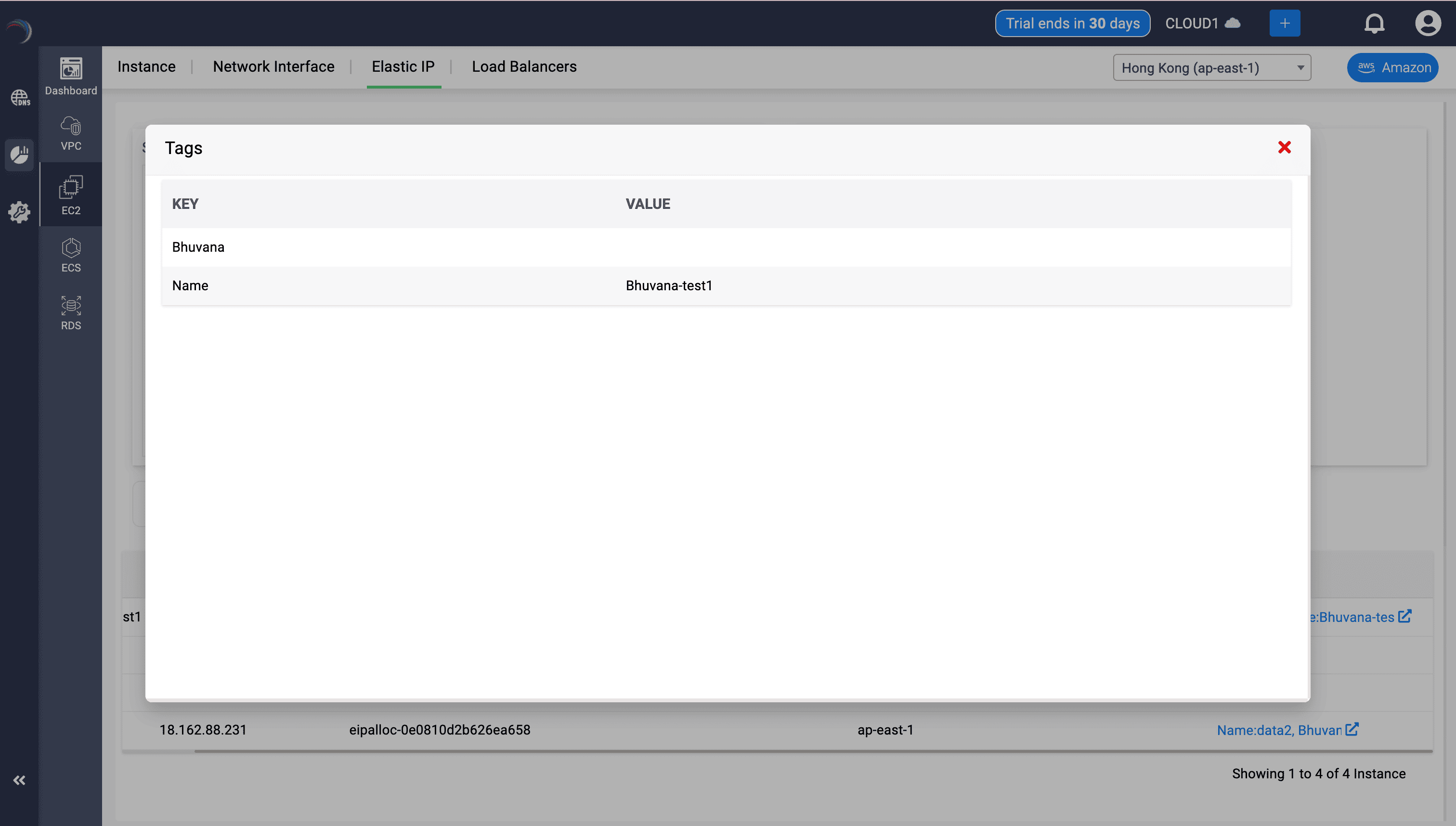Open the Dashboard sidebar icon
The height and width of the screenshot is (826, 1456).
70,76
